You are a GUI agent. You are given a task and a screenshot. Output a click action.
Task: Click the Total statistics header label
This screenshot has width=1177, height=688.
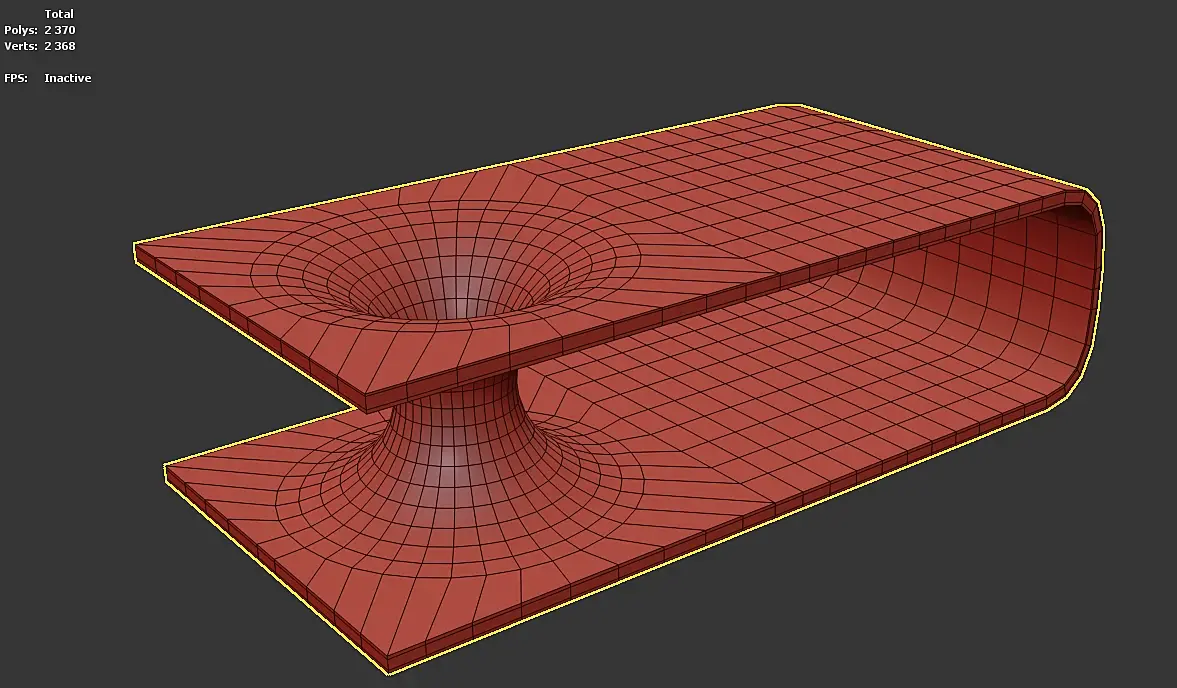[x=59, y=14]
